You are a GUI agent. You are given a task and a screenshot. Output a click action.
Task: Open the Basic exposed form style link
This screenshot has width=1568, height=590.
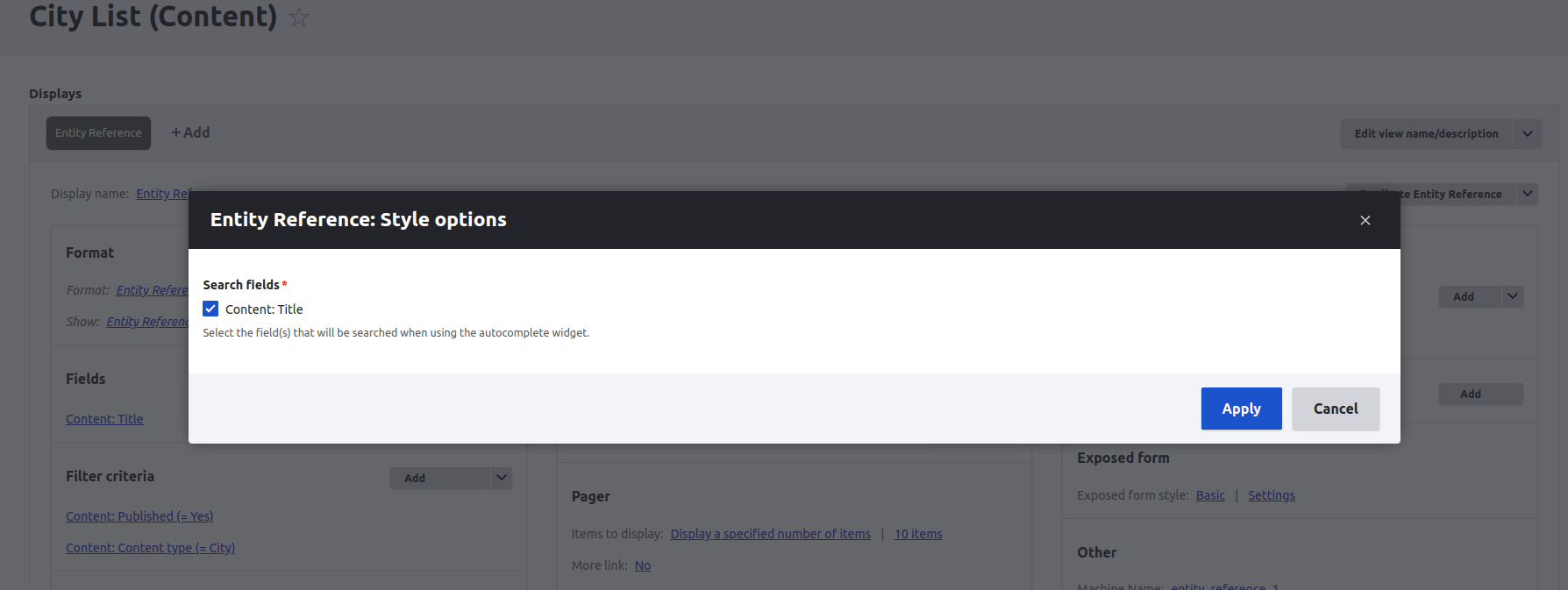point(1210,495)
